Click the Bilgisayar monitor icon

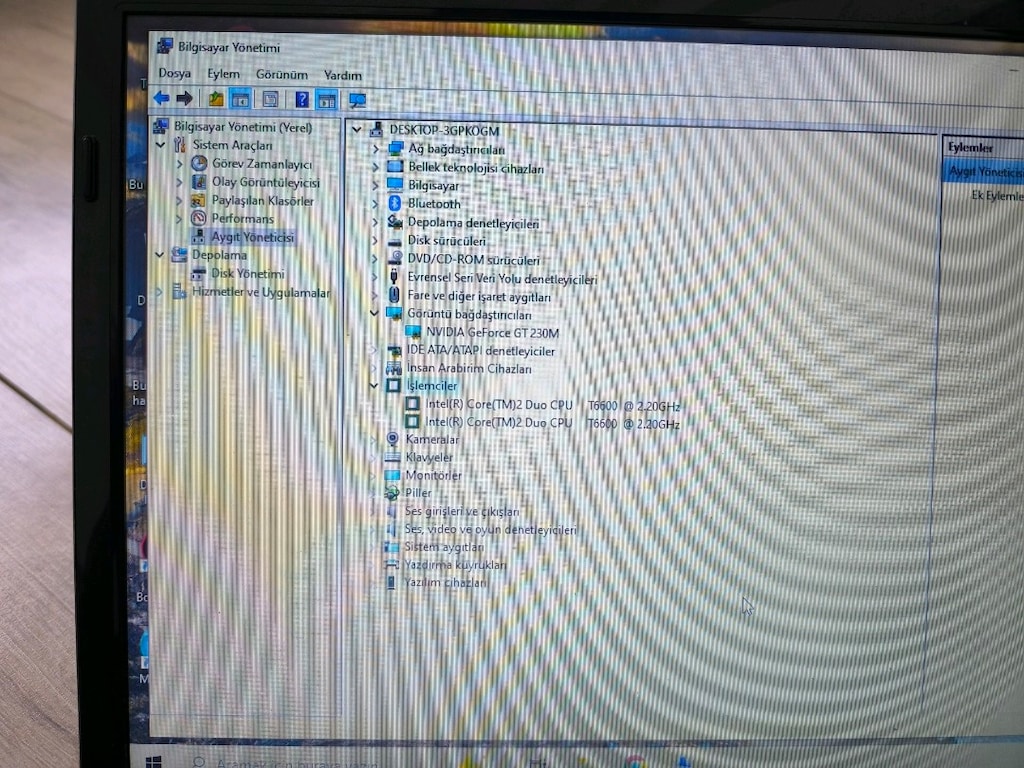click(395, 185)
